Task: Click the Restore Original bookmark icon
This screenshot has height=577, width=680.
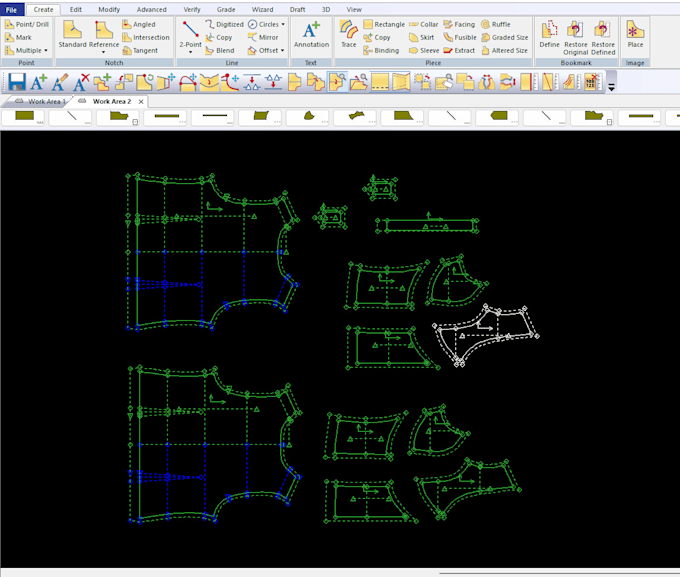Action: pos(575,37)
